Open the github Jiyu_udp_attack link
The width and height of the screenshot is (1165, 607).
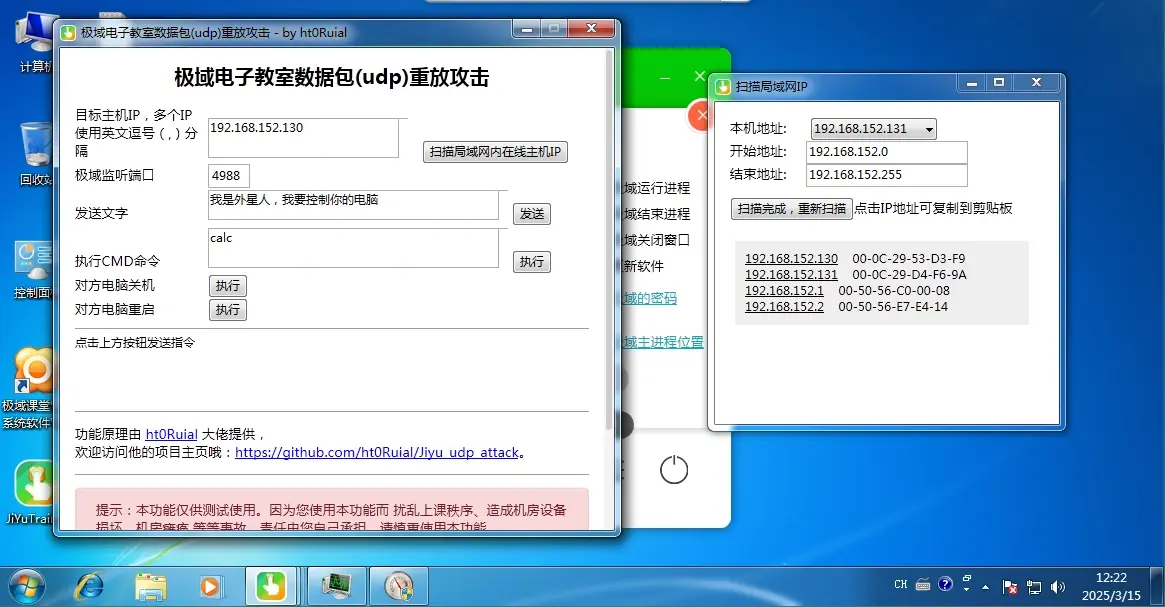tap(377, 452)
